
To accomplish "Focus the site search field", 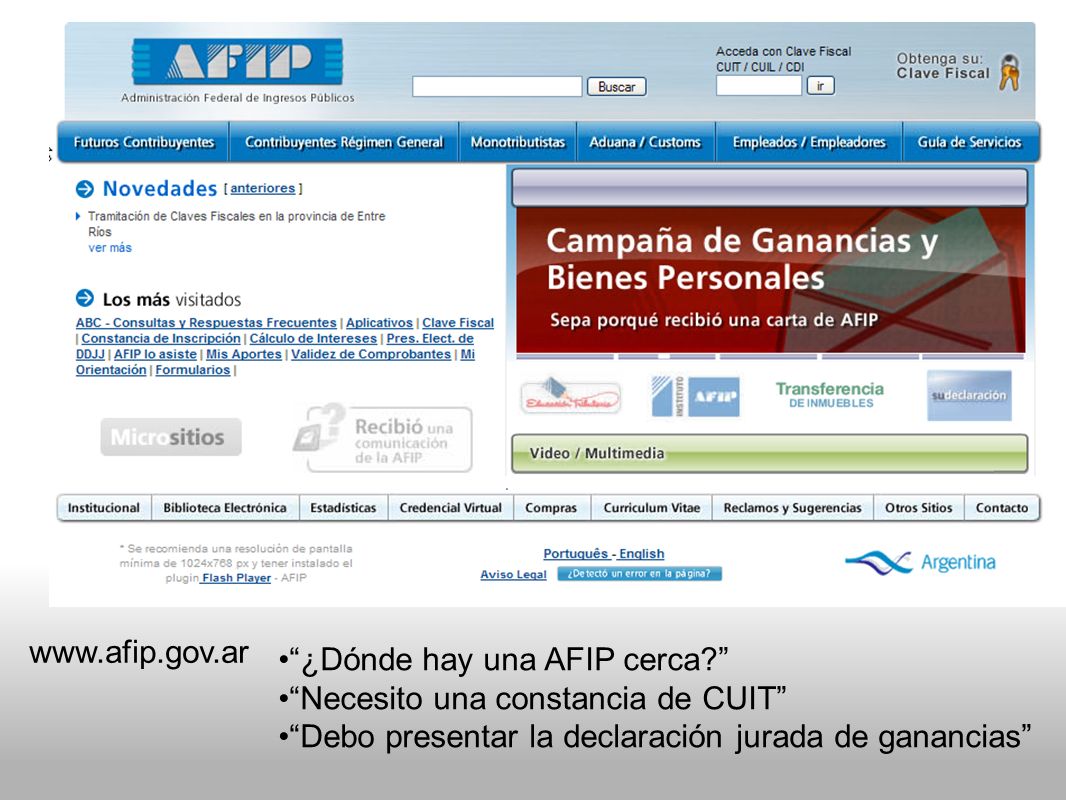I will click(x=497, y=86).
